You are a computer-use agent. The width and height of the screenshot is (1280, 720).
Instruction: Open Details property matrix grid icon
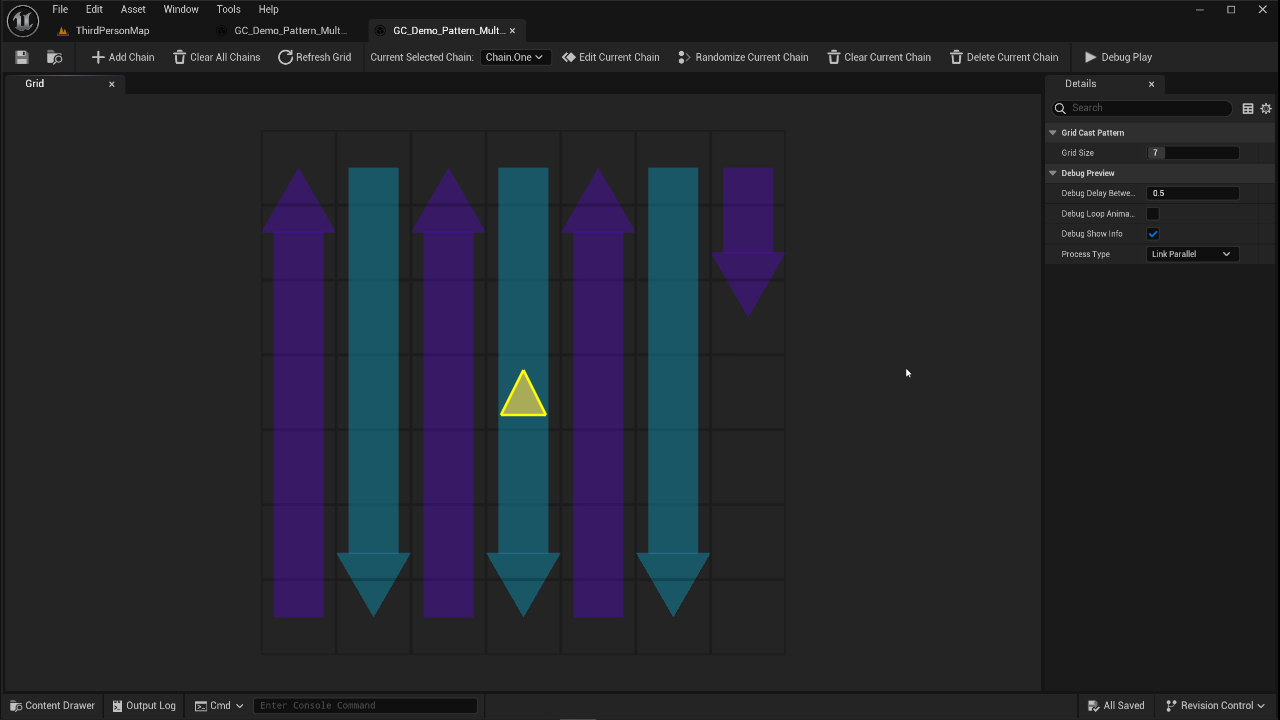coord(1248,108)
